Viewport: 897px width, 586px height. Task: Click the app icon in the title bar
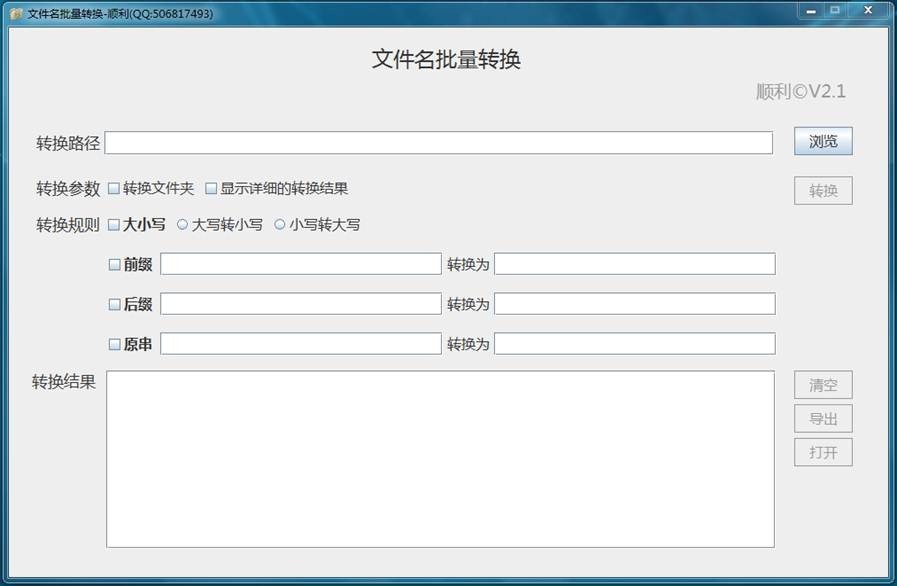[17, 13]
